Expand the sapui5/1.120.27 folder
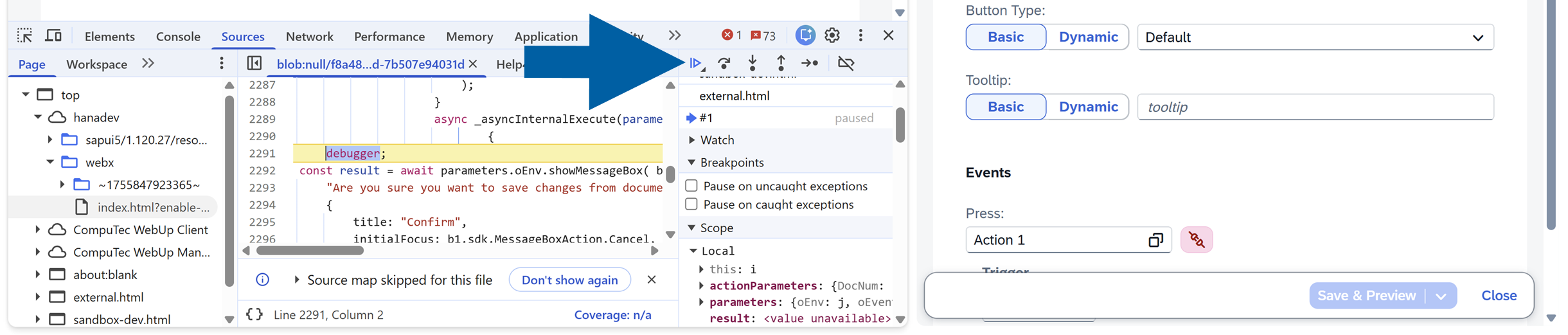 (x=50, y=140)
